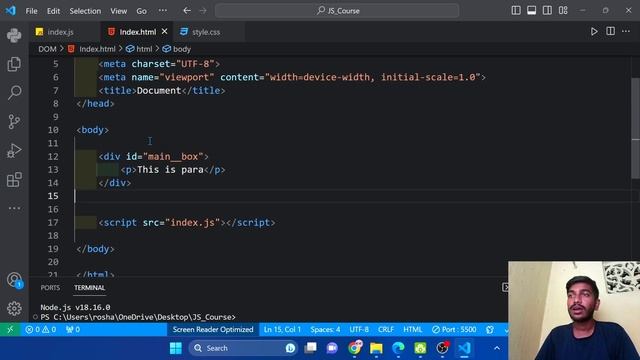Run the file with the play button

(594, 31)
